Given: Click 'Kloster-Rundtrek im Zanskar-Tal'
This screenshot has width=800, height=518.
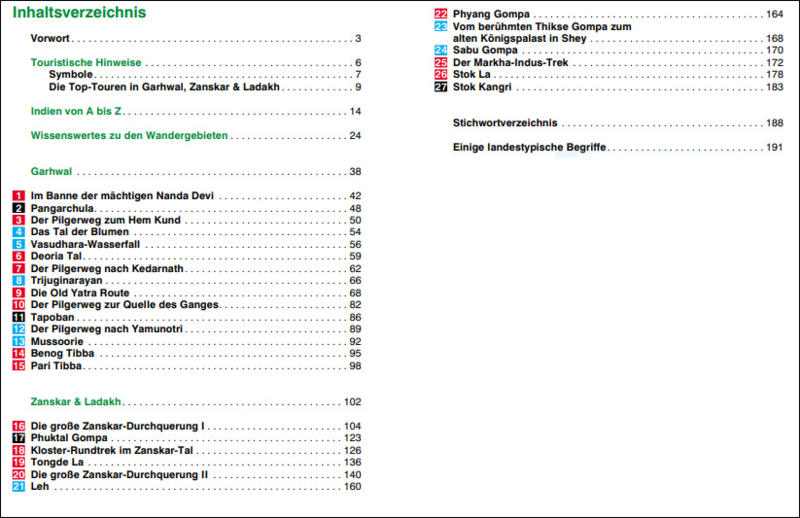Looking at the screenshot, I should 112,450.
